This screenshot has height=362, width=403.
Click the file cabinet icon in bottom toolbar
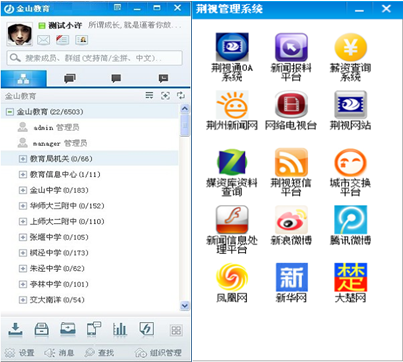42,329
